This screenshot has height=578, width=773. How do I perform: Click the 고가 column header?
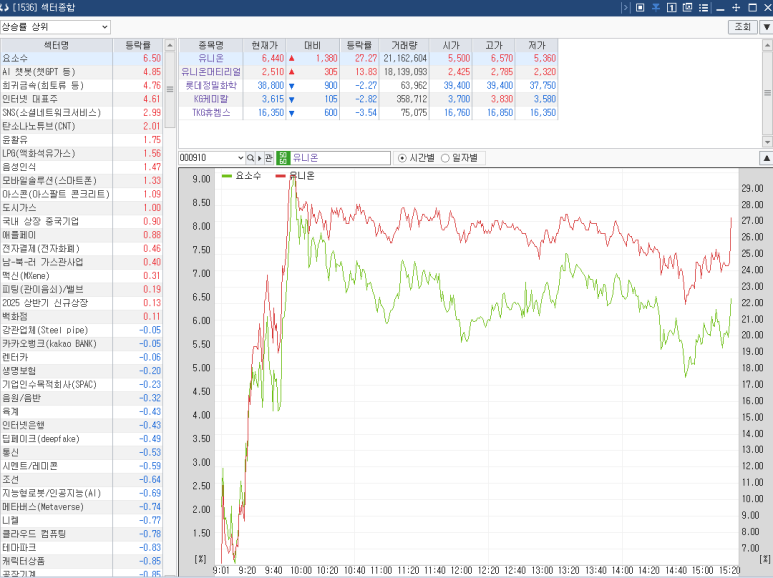[493, 45]
